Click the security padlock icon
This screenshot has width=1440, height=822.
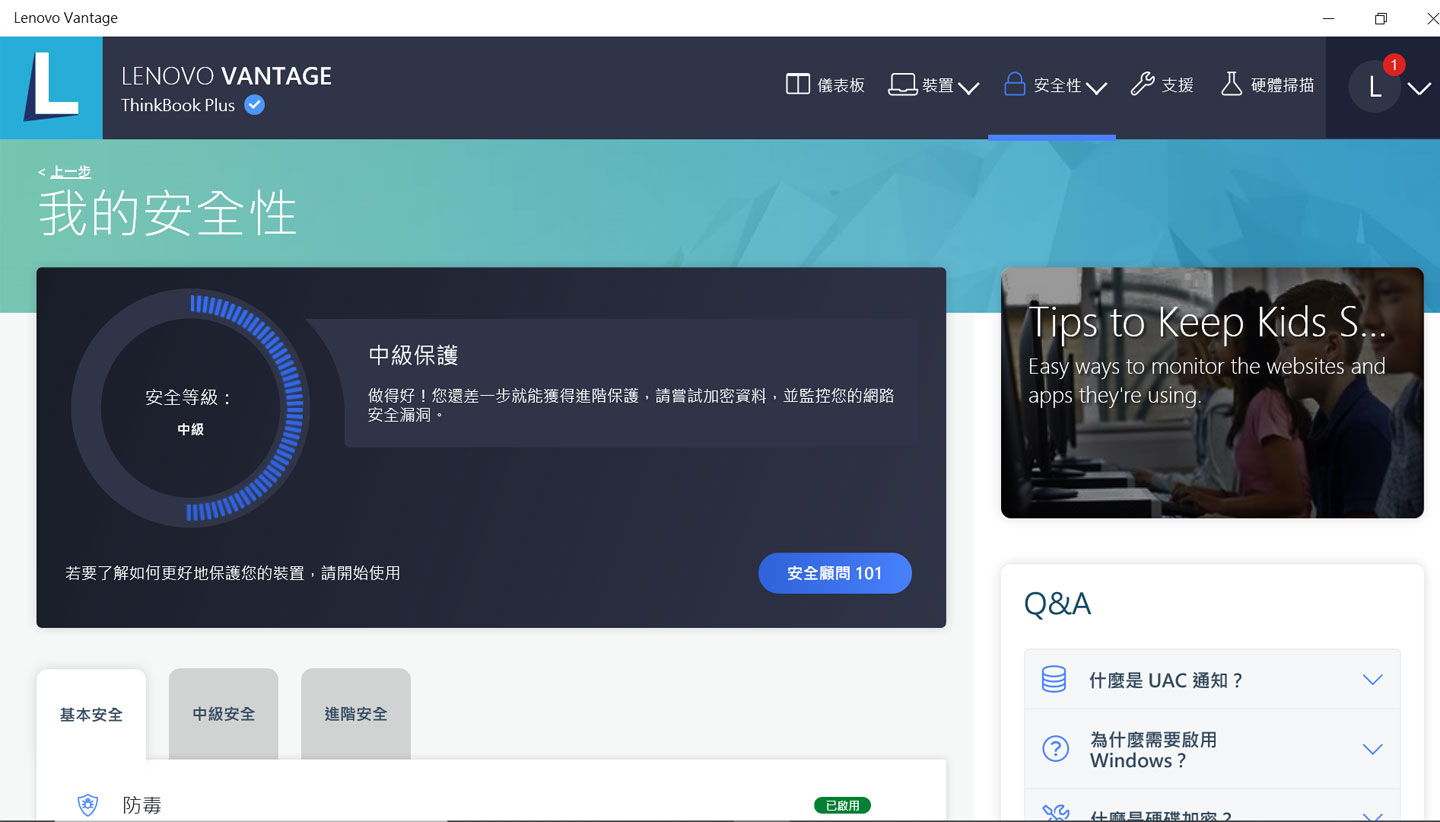1014,85
